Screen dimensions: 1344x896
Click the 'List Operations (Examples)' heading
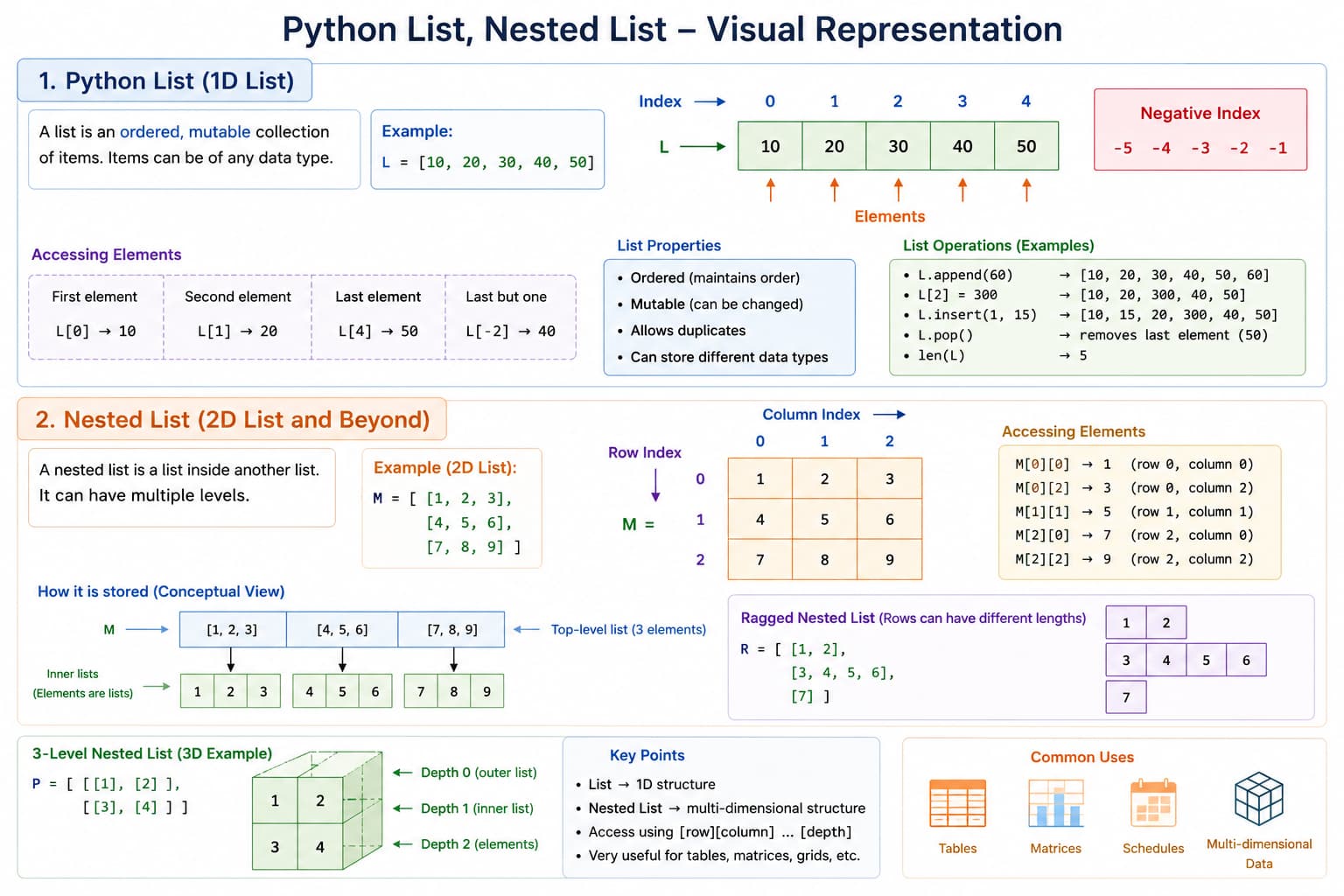pyautogui.click(x=998, y=246)
